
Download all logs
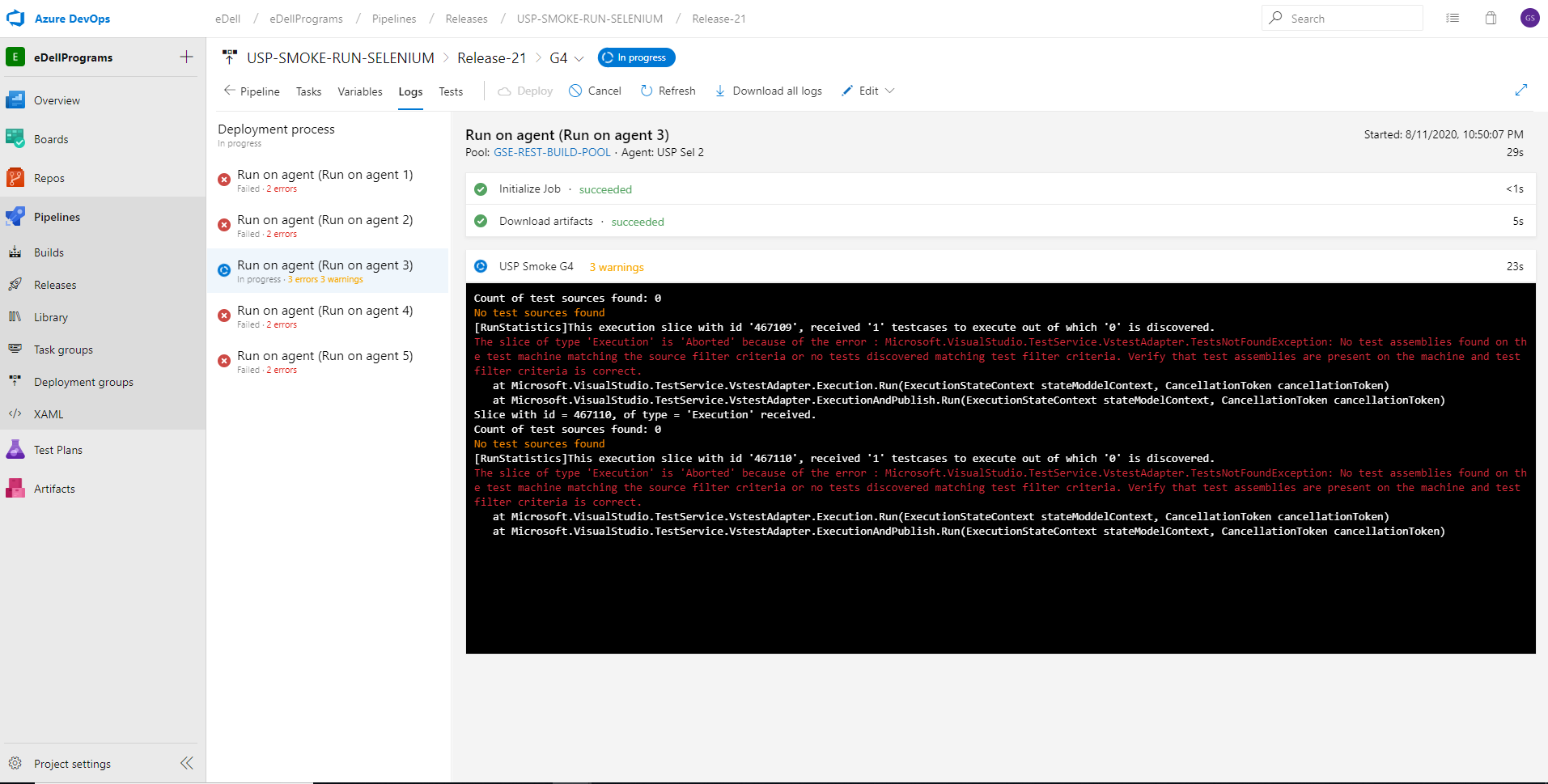pos(768,91)
